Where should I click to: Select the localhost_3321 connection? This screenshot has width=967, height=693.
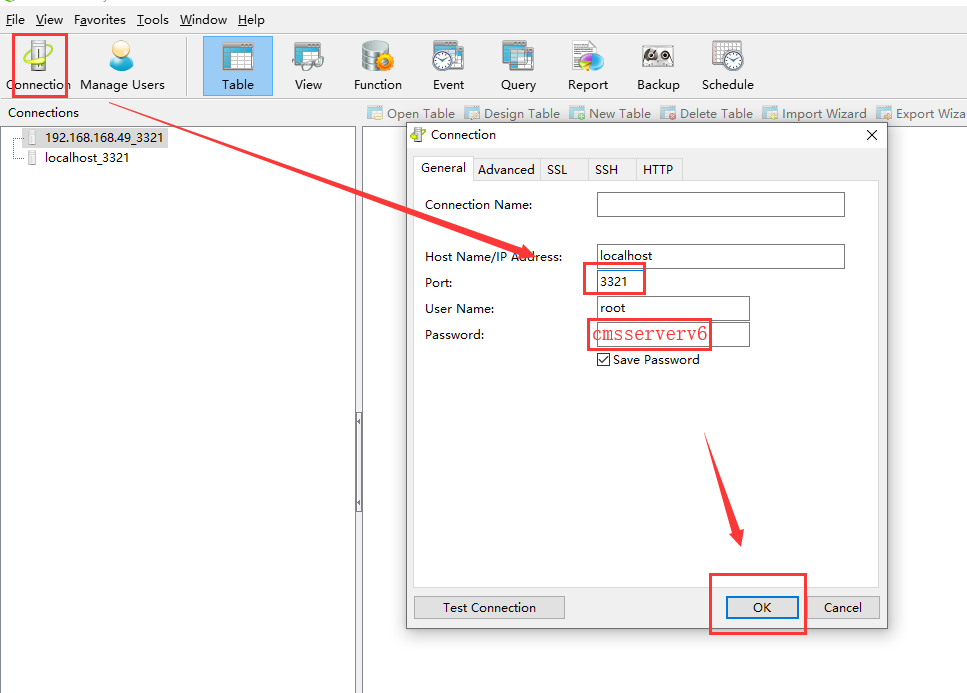click(x=87, y=158)
